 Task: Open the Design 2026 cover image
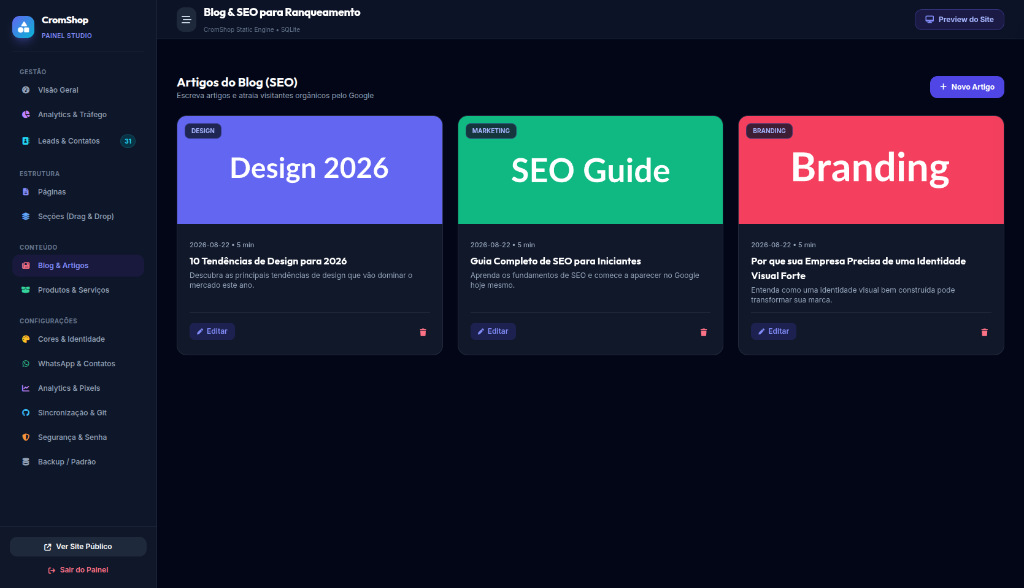click(x=310, y=170)
